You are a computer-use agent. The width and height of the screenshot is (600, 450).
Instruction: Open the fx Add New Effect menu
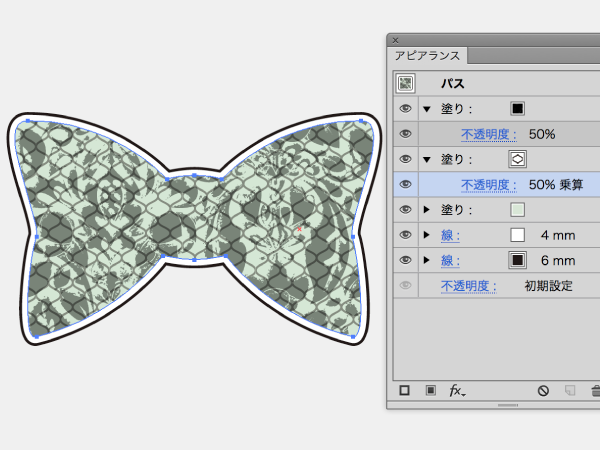(457, 391)
